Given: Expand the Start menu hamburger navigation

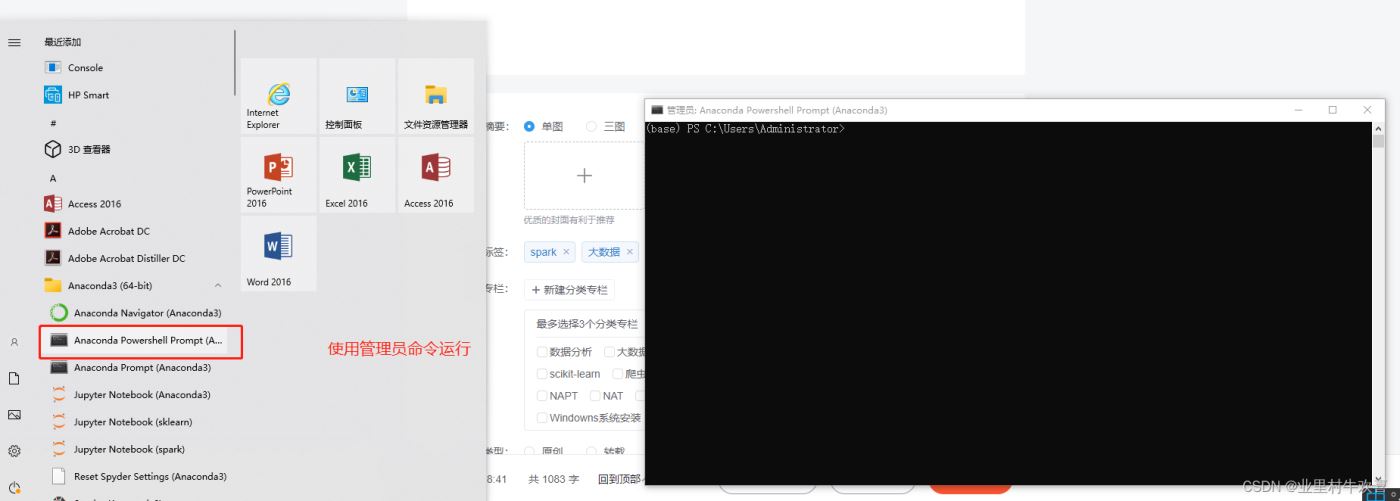Looking at the screenshot, I should 14,43.
